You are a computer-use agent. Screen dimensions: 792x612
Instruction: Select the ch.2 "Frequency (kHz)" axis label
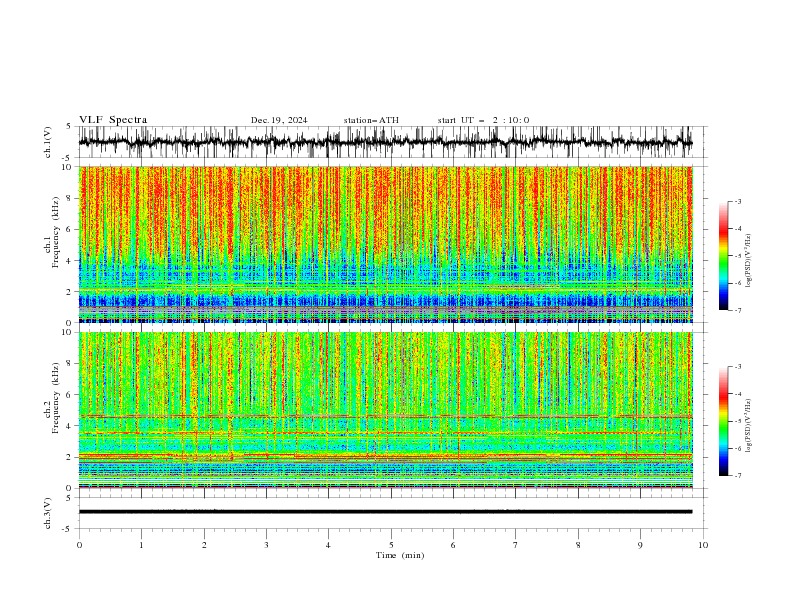tap(56, 397)
